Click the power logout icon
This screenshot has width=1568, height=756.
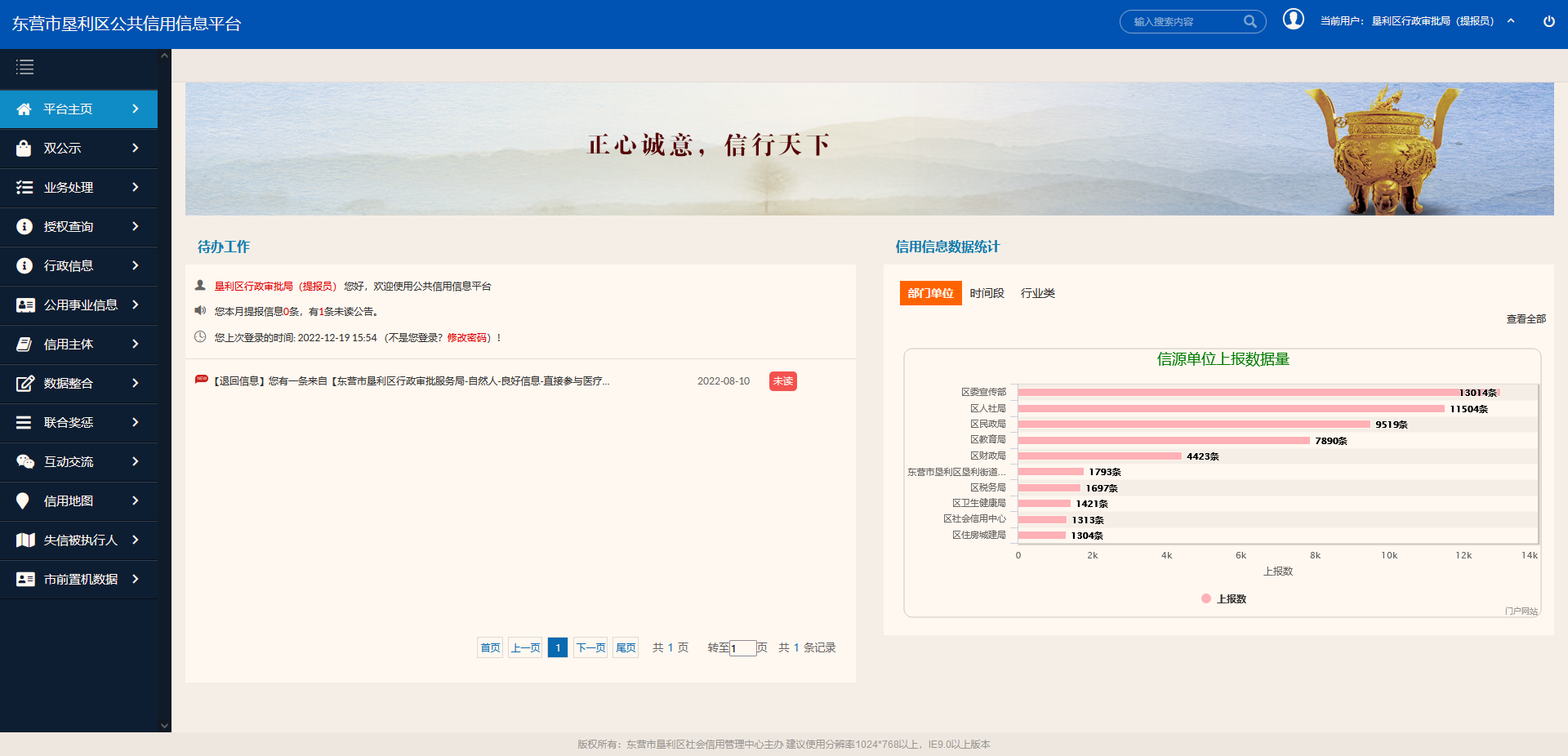point(1548,21)
